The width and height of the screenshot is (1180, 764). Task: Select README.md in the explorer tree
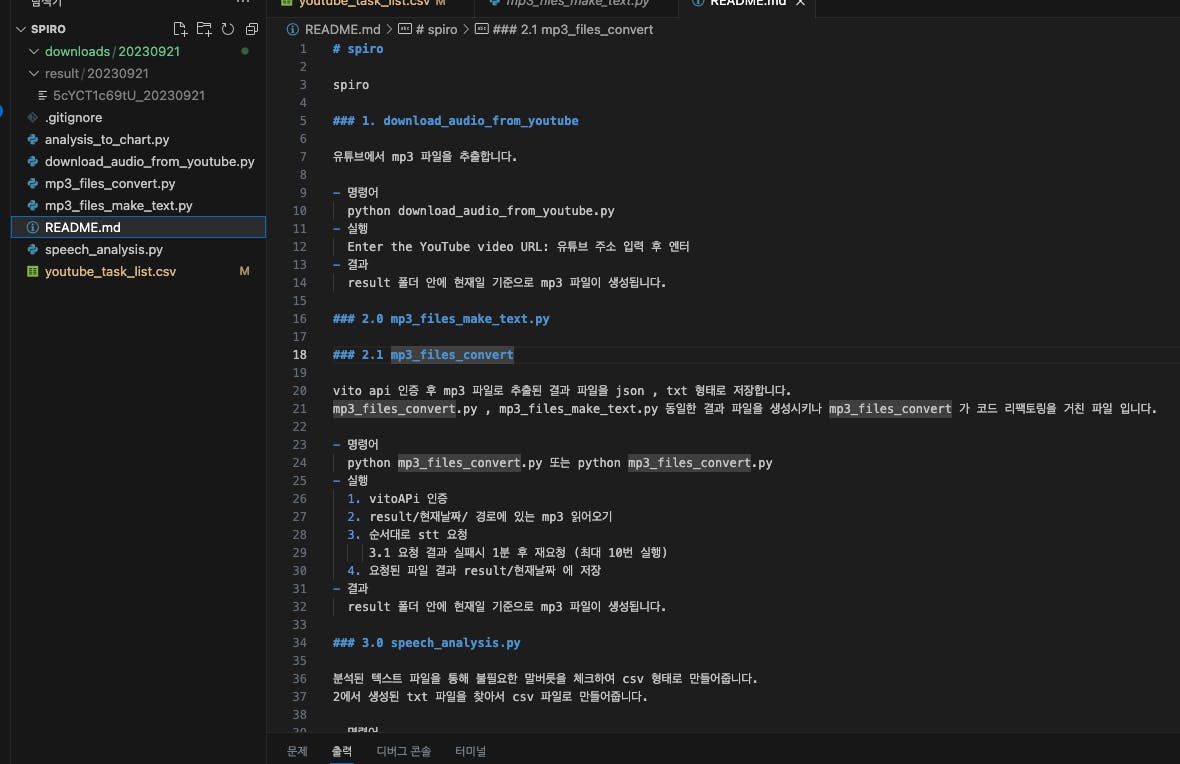click(138, 227)
